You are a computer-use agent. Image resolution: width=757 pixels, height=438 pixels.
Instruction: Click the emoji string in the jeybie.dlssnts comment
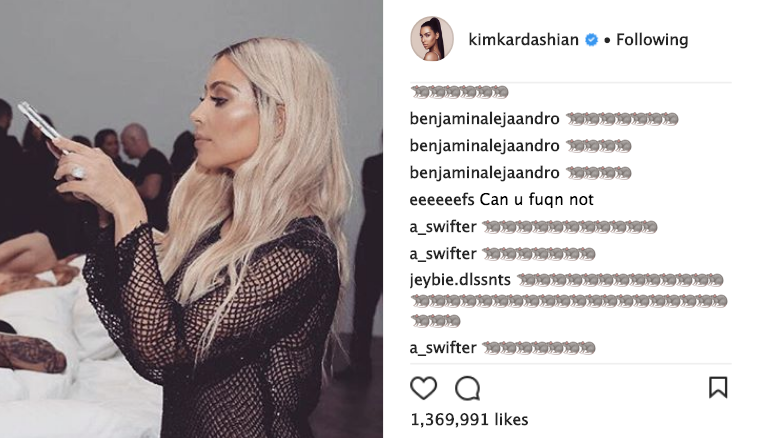(x=569, y=300)
